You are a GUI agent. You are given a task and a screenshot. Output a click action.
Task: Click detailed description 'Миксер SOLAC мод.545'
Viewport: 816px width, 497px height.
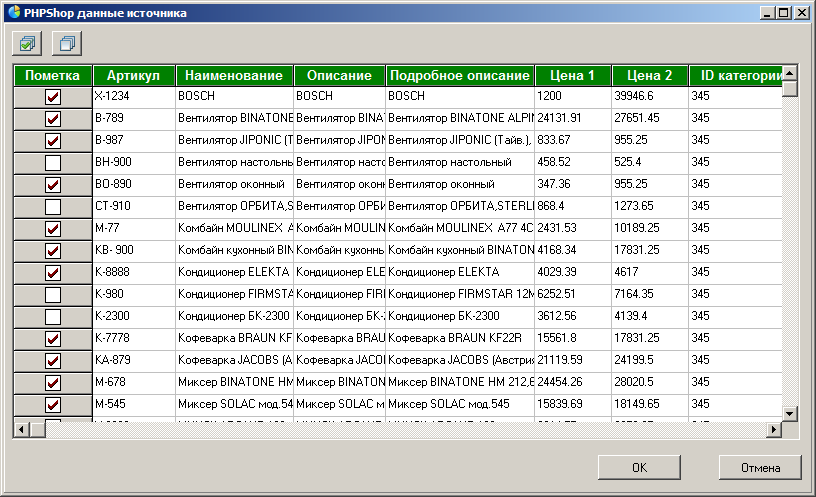click(460, 404)
